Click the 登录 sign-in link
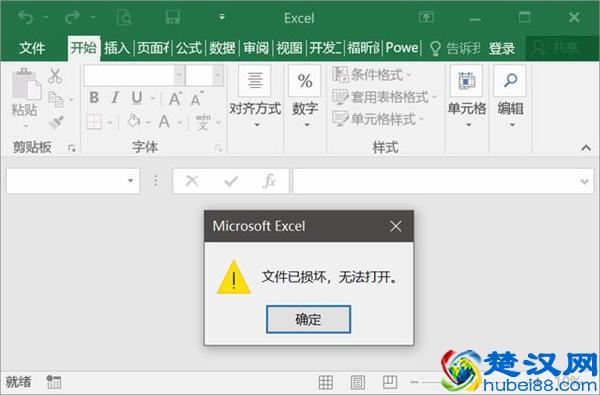The width and height of the screenshot is (600, 395). click(x=502, y=49)
